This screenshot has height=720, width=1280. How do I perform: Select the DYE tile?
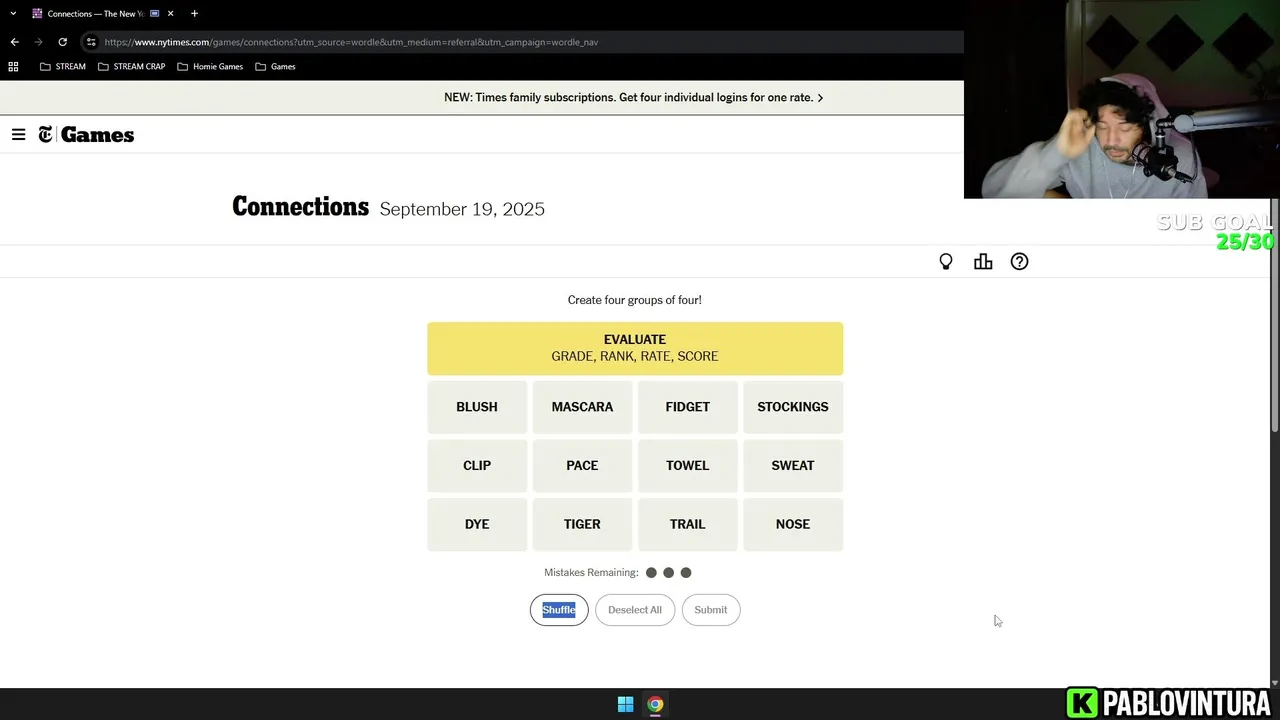477,524
